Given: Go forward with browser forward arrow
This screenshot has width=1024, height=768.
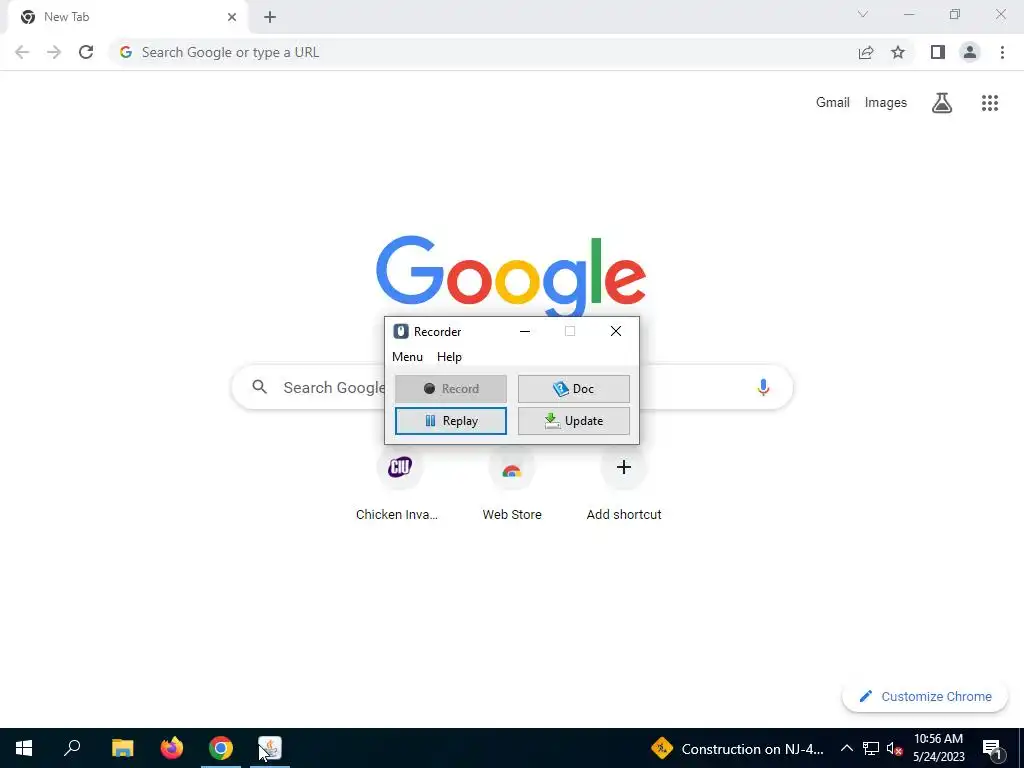Looking at the screenshot, I should pyautogui.click(x=54, y=52).
